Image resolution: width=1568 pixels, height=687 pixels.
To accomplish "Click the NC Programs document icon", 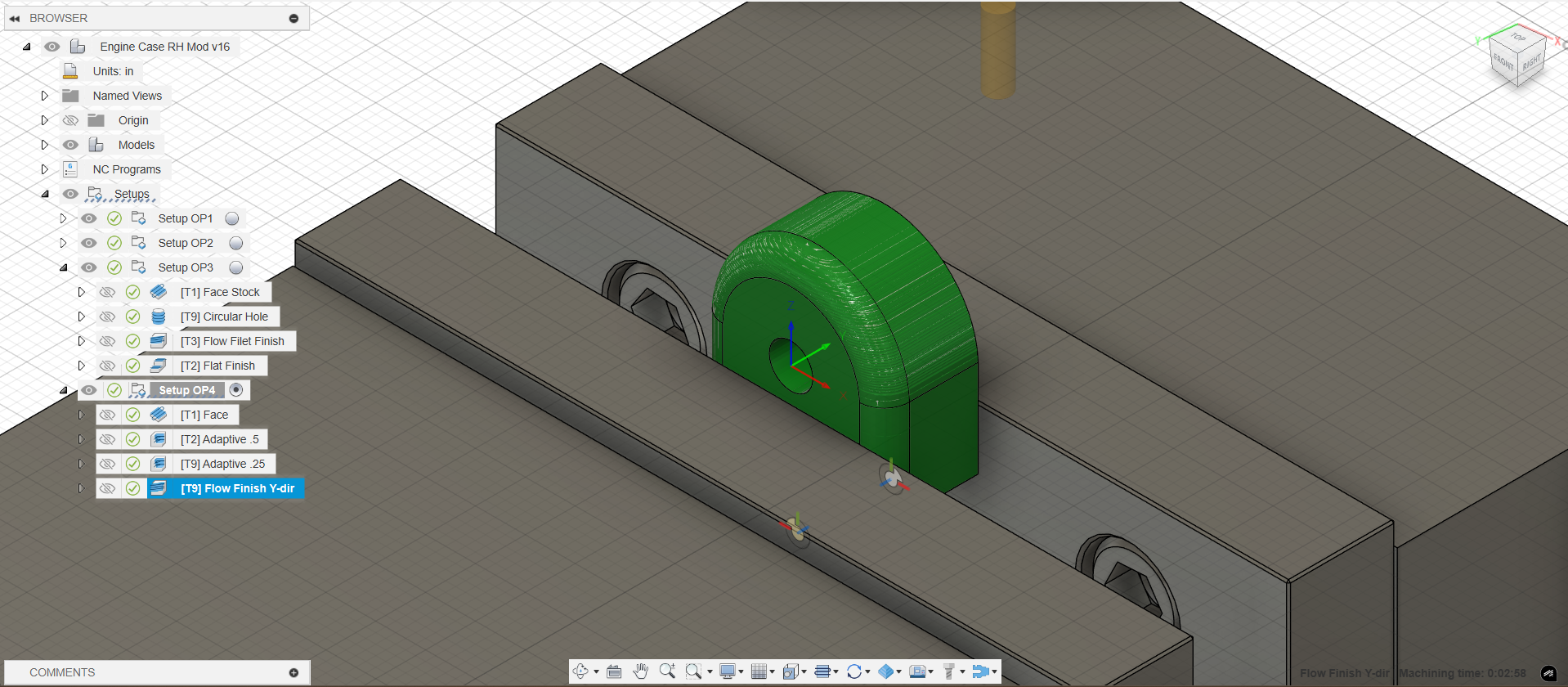I will coord(70,169).
